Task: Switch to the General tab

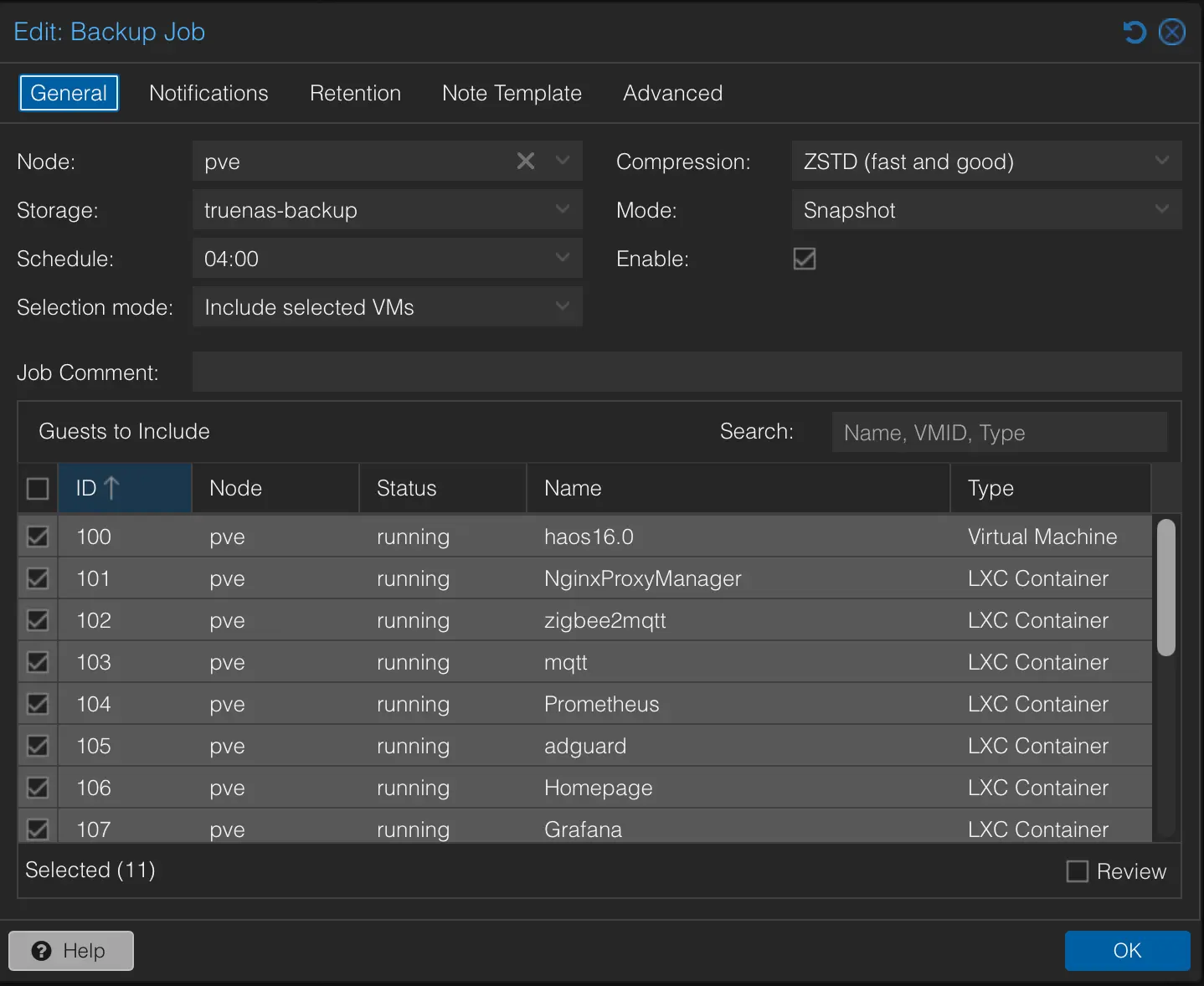Action: tap(69, 93)
